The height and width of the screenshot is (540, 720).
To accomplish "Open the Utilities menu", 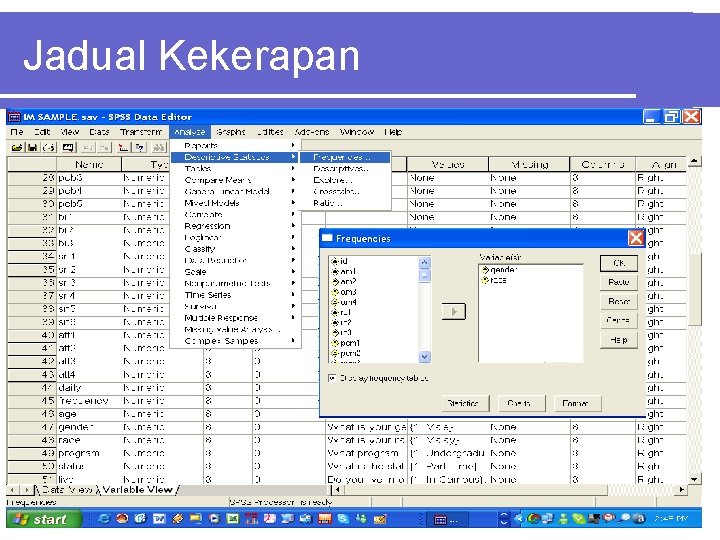I will [x=270, y=132].
